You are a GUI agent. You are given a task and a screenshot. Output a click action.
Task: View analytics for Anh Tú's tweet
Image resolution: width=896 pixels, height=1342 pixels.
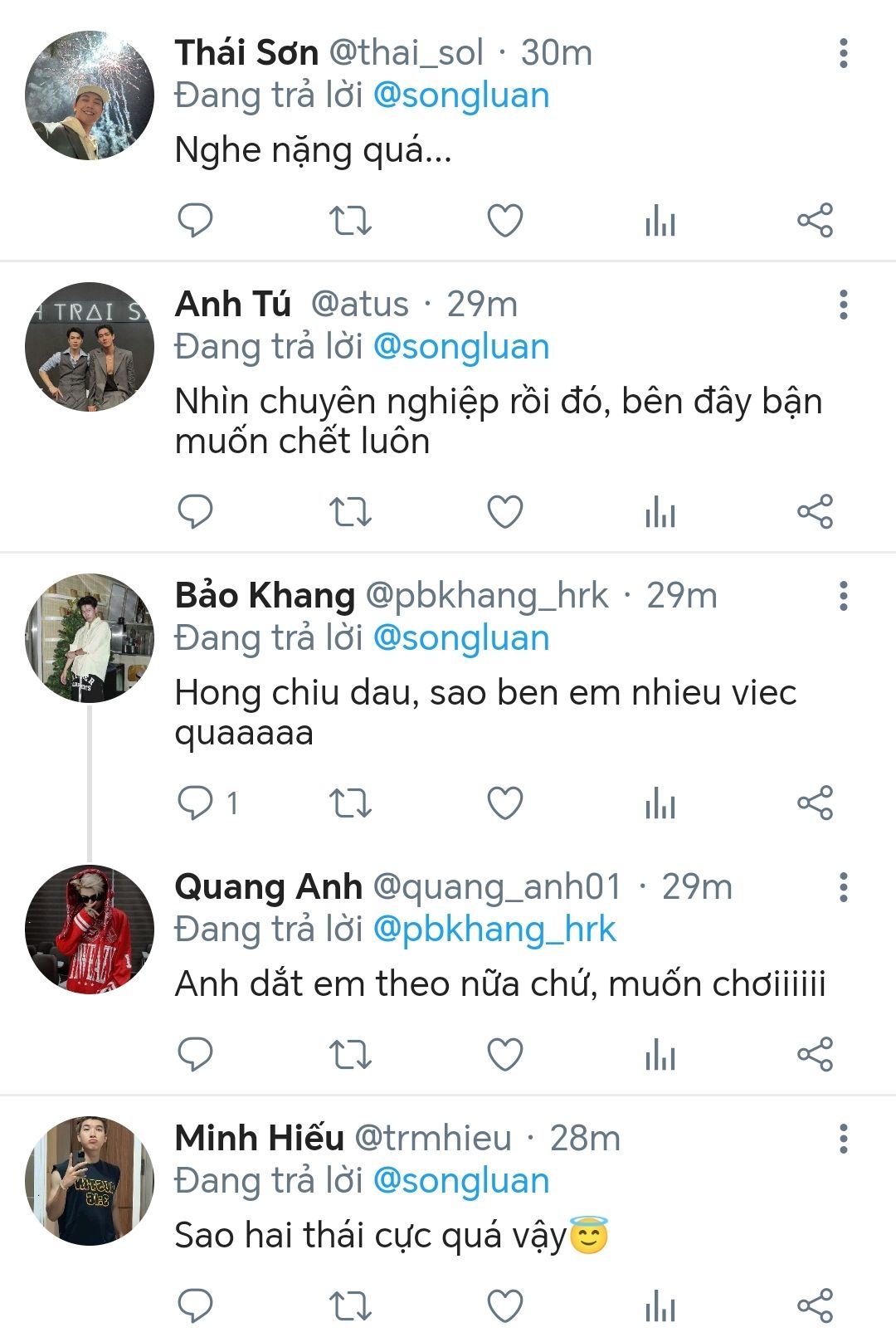(660, 512)
